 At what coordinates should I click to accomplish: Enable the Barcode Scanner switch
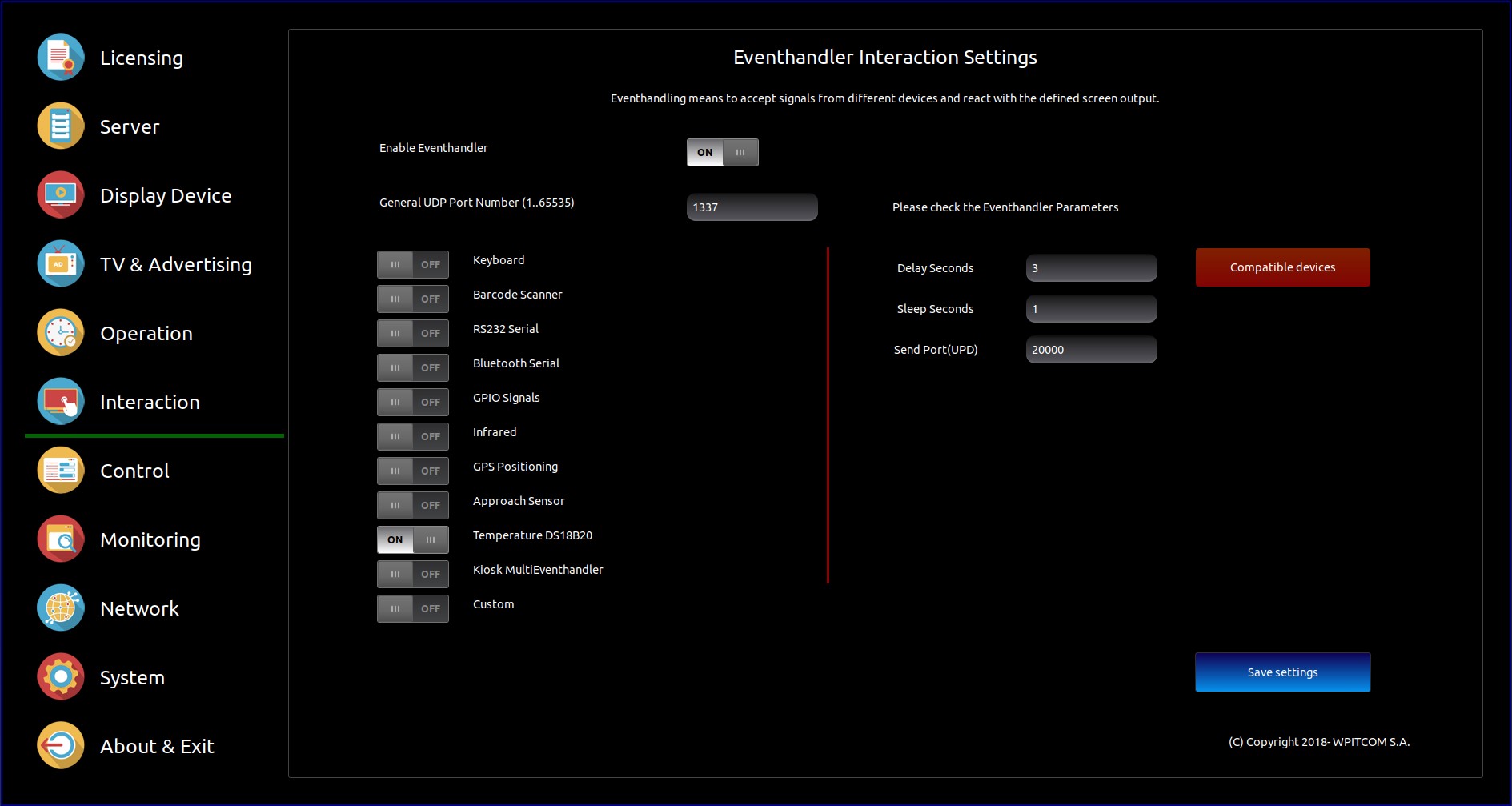(x=412, y=299)
